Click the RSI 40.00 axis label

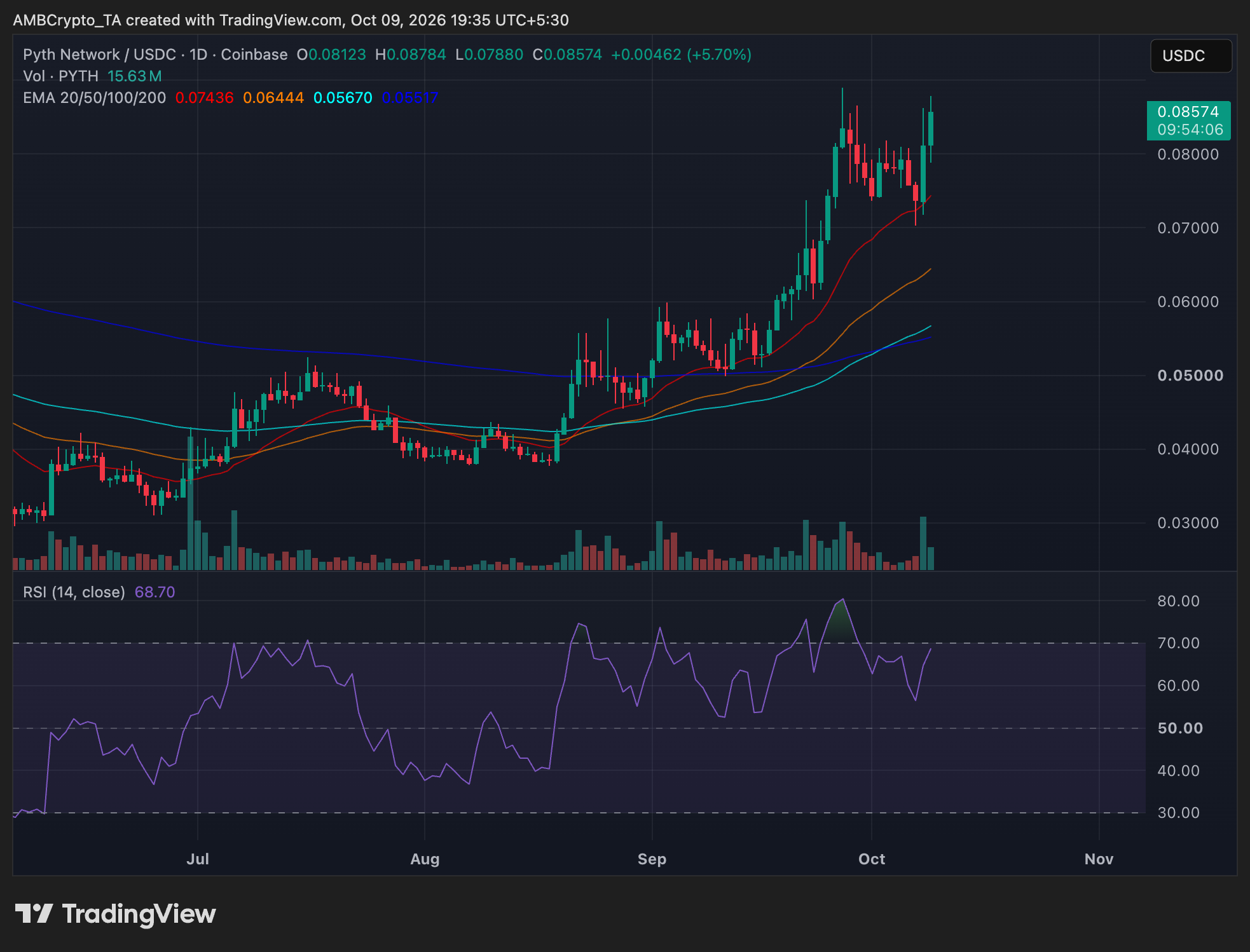tap(1179, 771)
